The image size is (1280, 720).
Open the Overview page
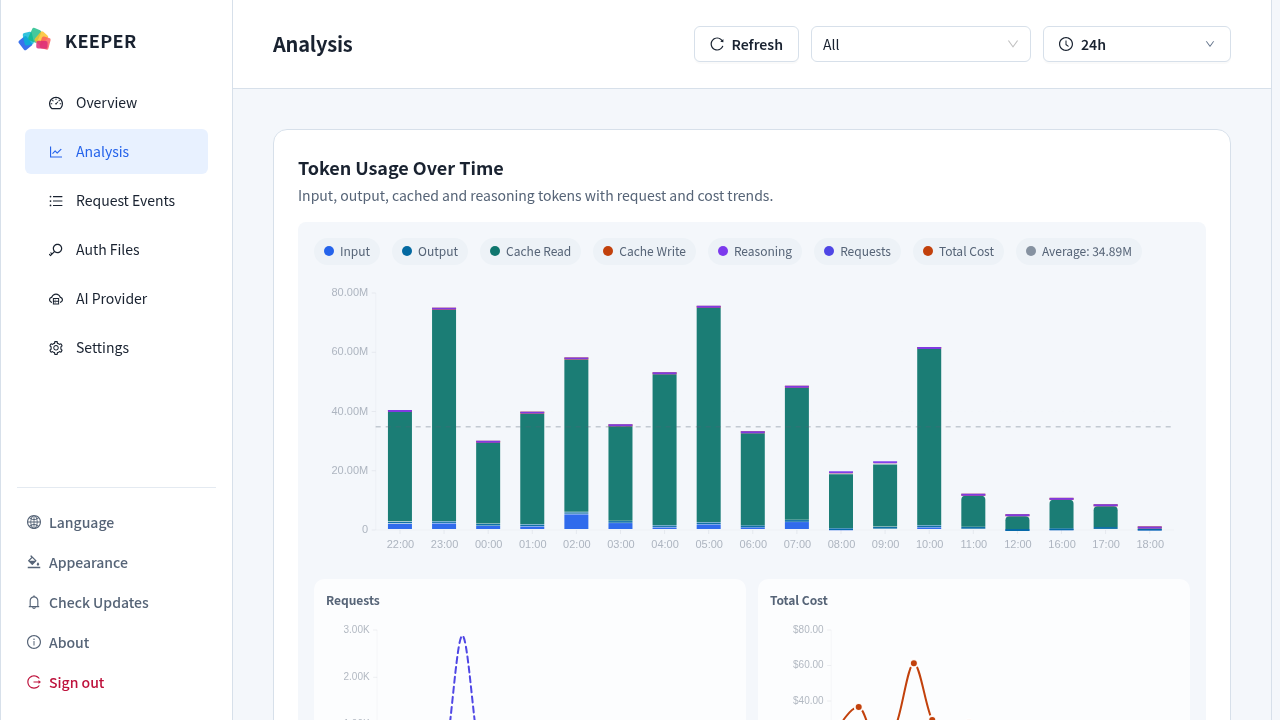(116, 103)
